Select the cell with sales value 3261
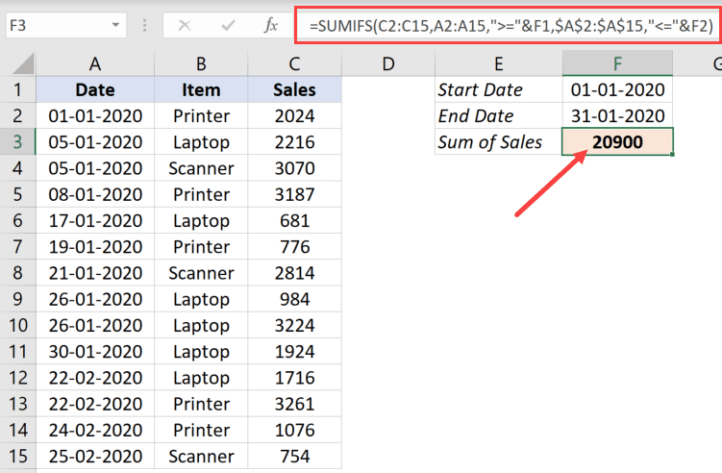The width and height of the screenshot is (722, 473). click(x=294, y=403)
